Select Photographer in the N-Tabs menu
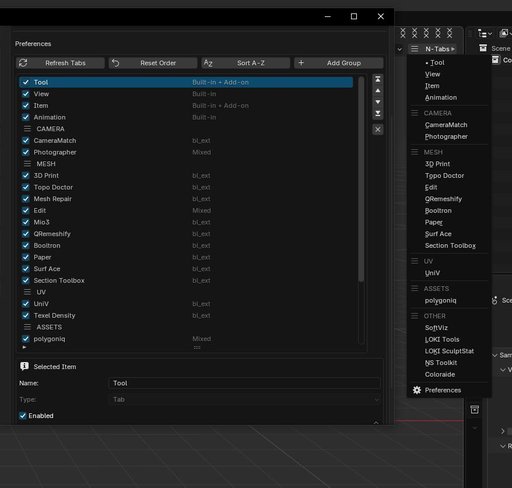The width and height of the screenshot is (512, 488). (x=446, y=137)
